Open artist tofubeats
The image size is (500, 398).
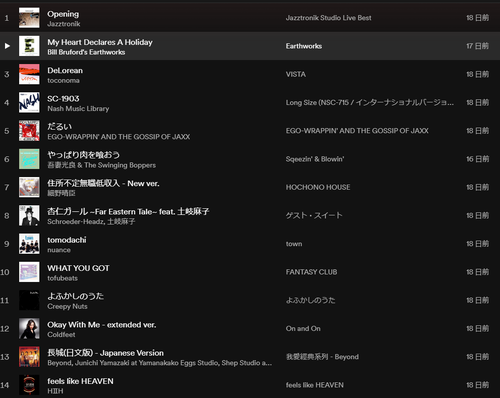click(x=62, y=278)
